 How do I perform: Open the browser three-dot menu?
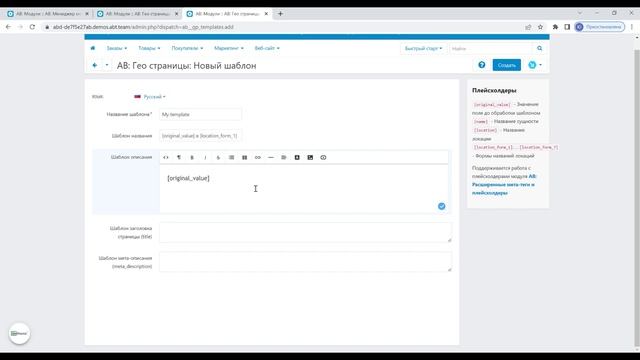coord(632,27)
